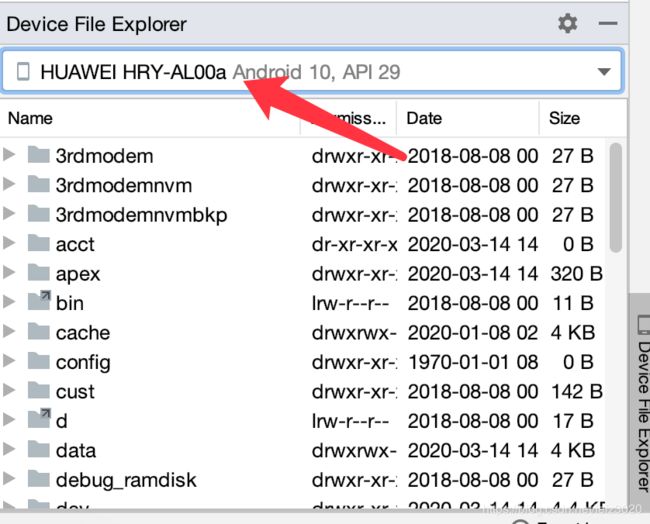Click the d symlink folder icon
This screenshot has height=524, width=650.
point(39,418)
